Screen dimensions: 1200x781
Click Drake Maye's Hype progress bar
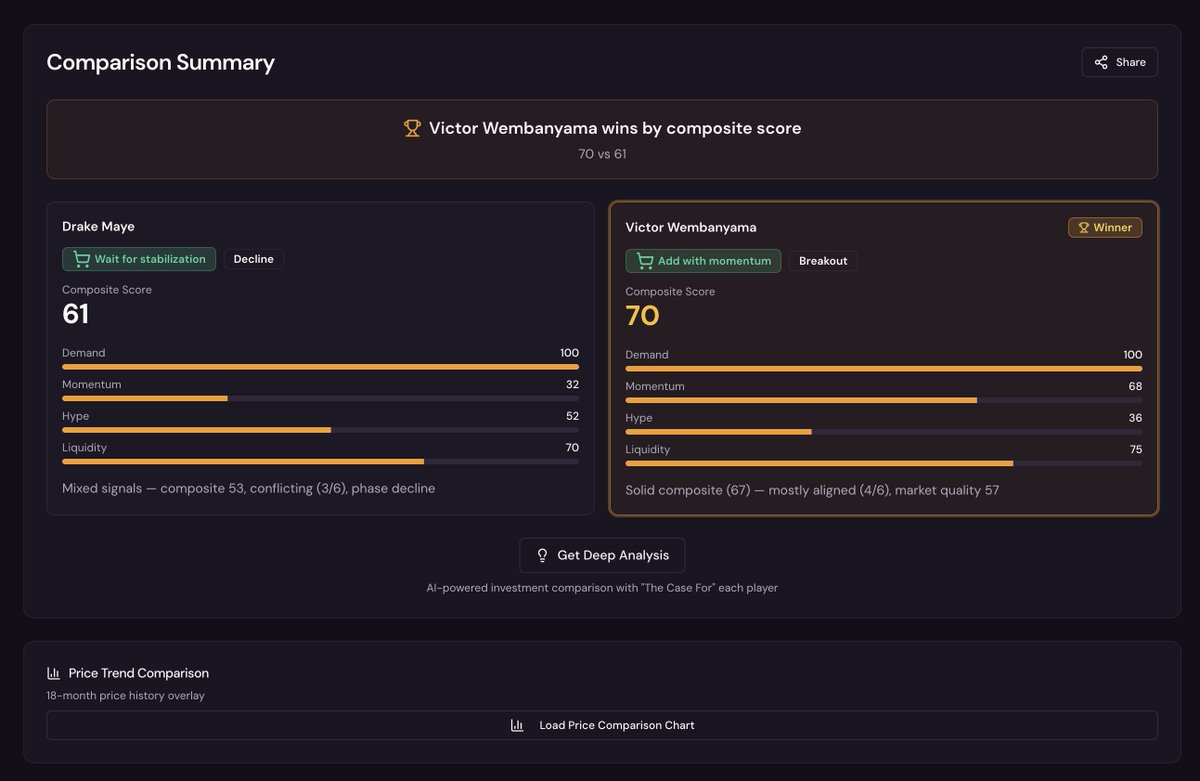click(x=320, y=430)
